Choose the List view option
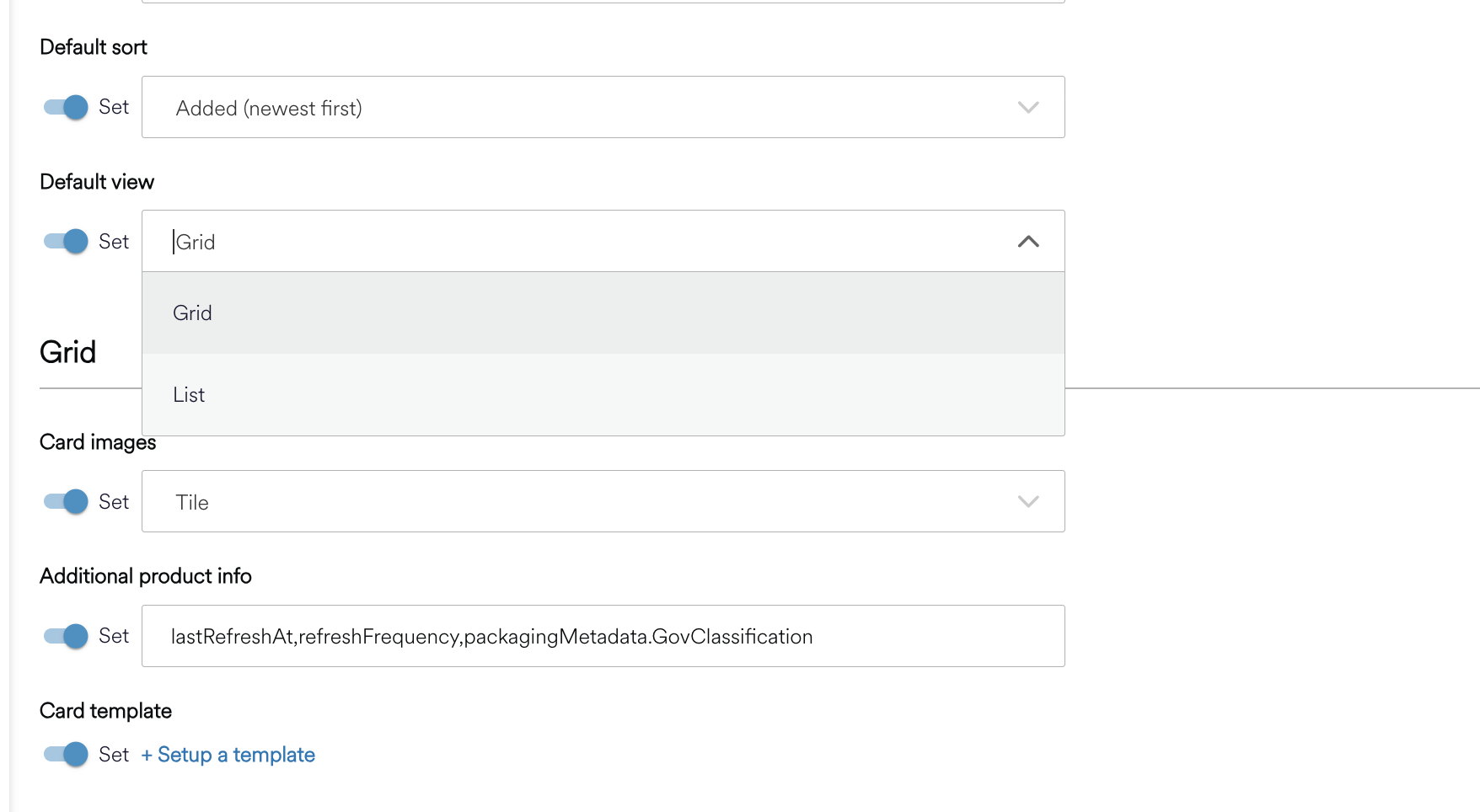Image resolution: width=1480 pixels, height=812 pixels. (x=189, y=395)
